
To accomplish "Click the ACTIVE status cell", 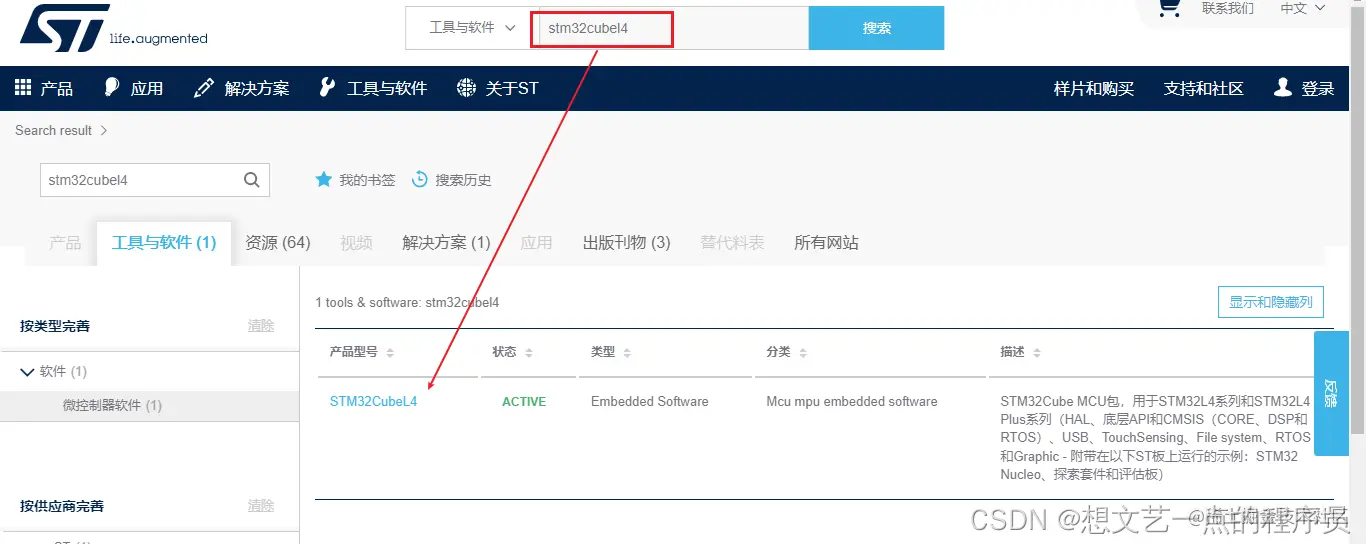I will tap(524, 402).
